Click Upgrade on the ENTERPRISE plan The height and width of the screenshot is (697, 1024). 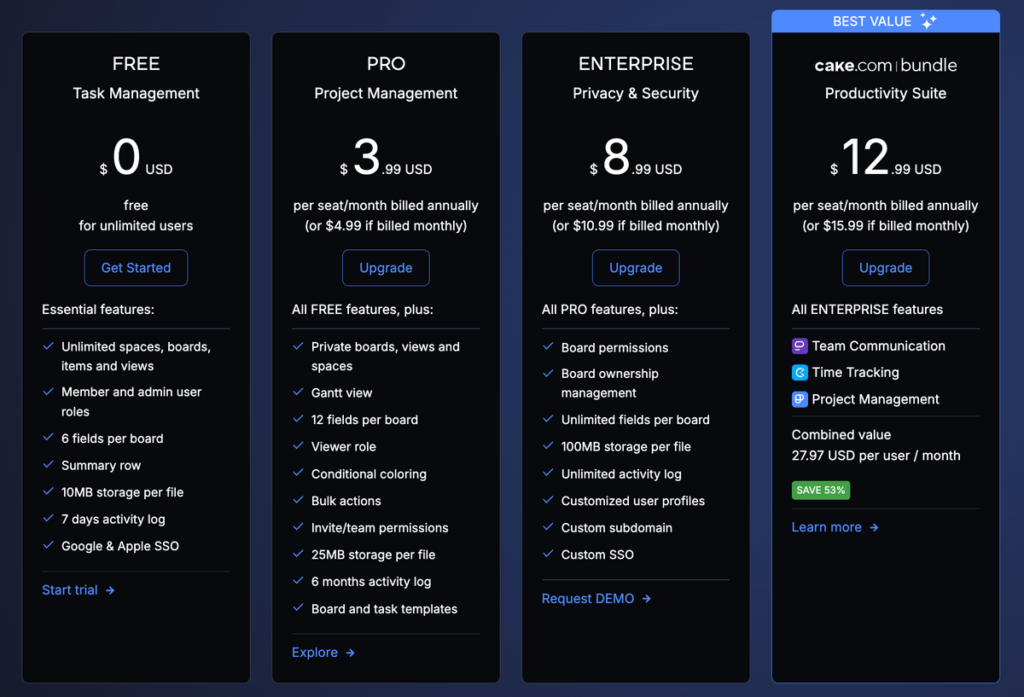[635, 267]
